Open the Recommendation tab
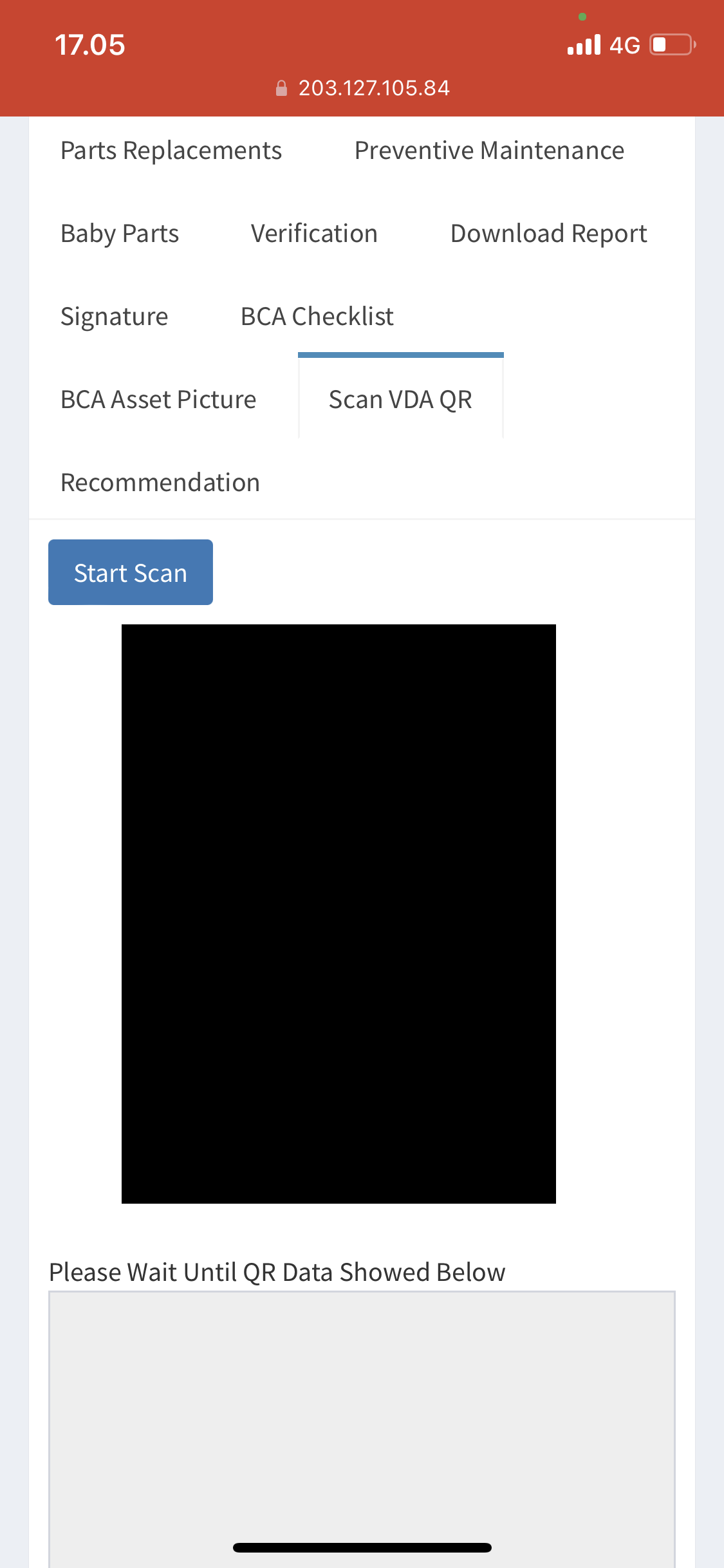 (x=160, y=483)
